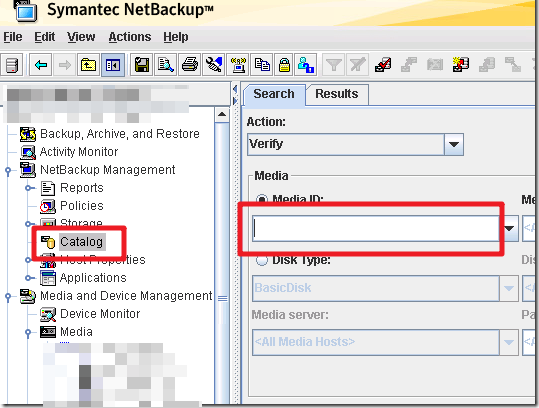Select the Disk Type radio button

point(262,260)
